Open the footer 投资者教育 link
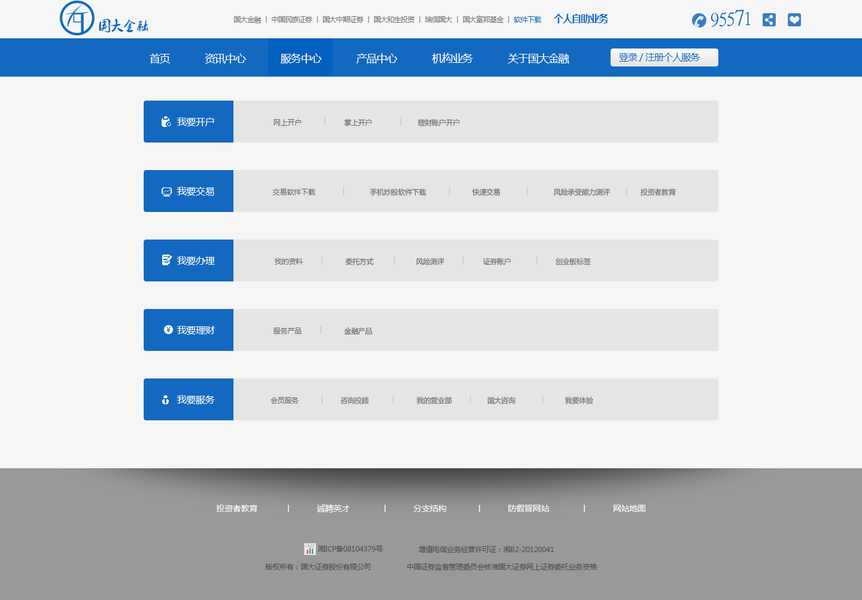The image size is (862, 600). pos(236,508)
